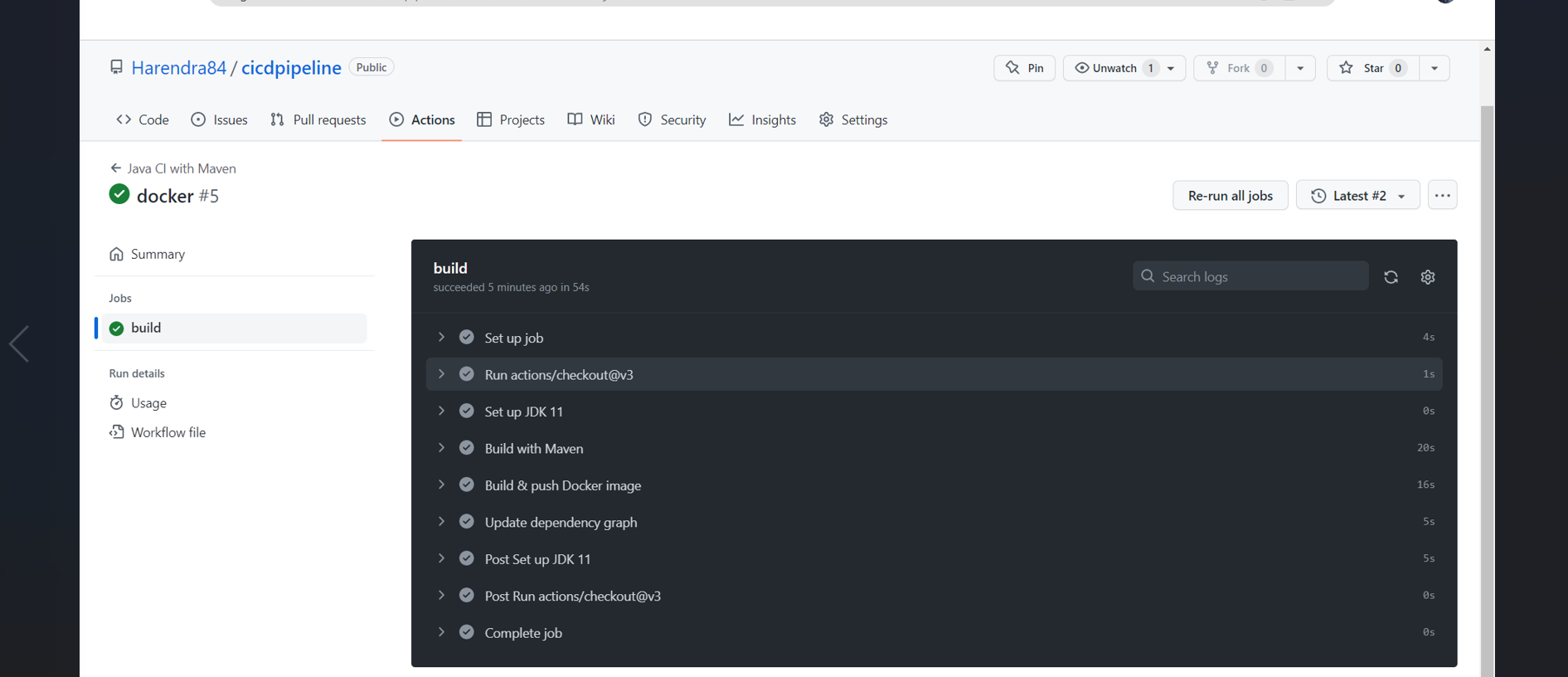This screenshot has width=1568, height=677.
Task: Click the page vertical scrollbar
Action: [1487, 390]
